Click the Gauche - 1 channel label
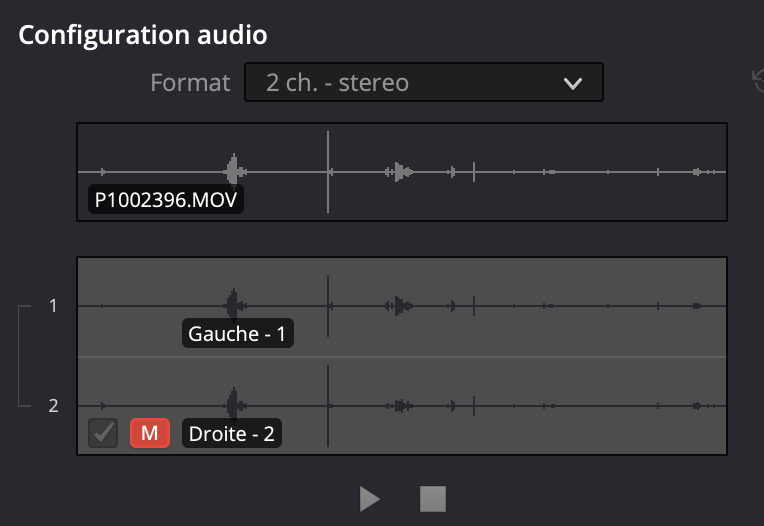Image resolution: width=764 pixels, height=526 pixels. [237, 333]
